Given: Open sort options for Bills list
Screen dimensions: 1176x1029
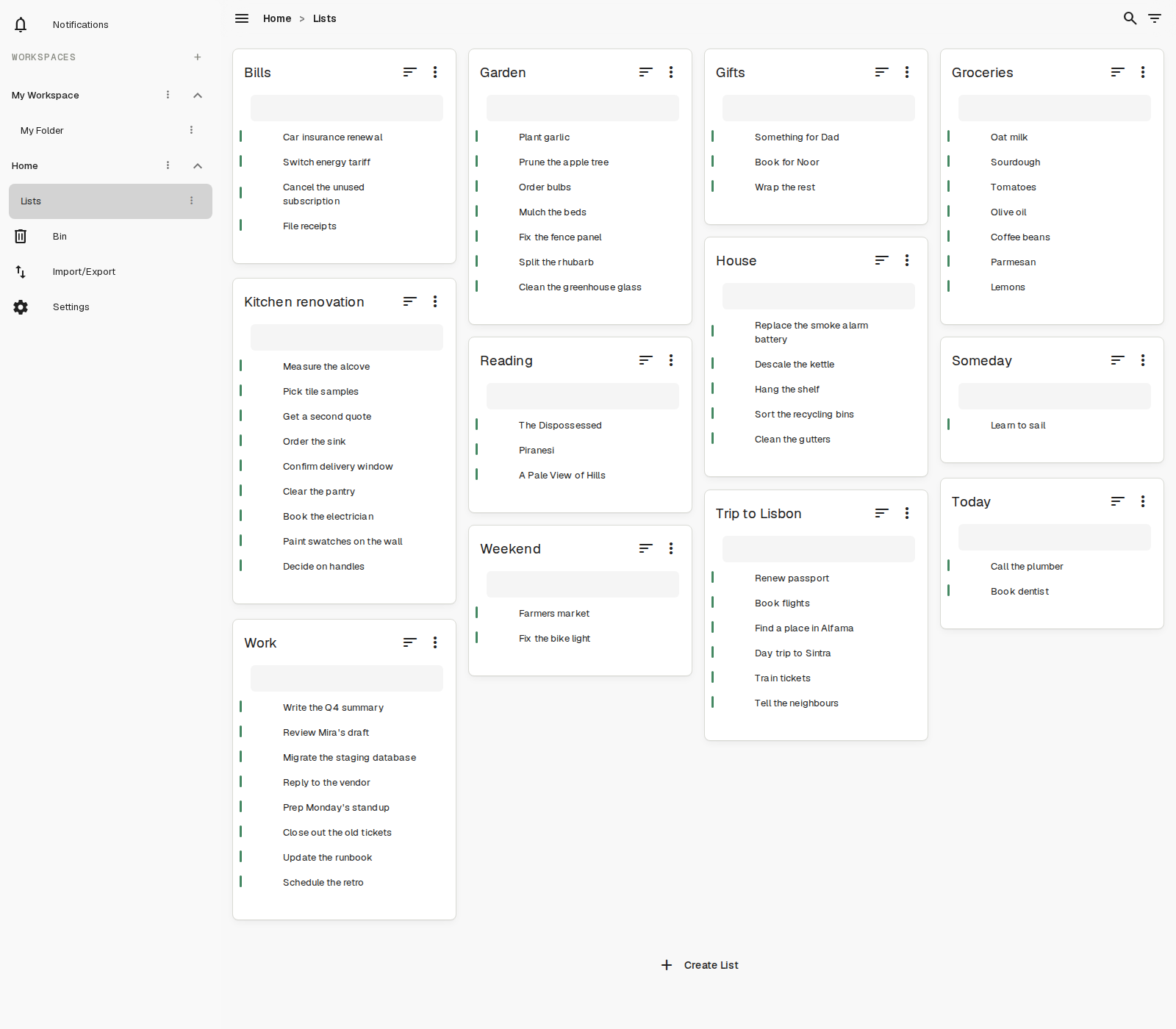Looking at the screenshot, I should [410, 72].
